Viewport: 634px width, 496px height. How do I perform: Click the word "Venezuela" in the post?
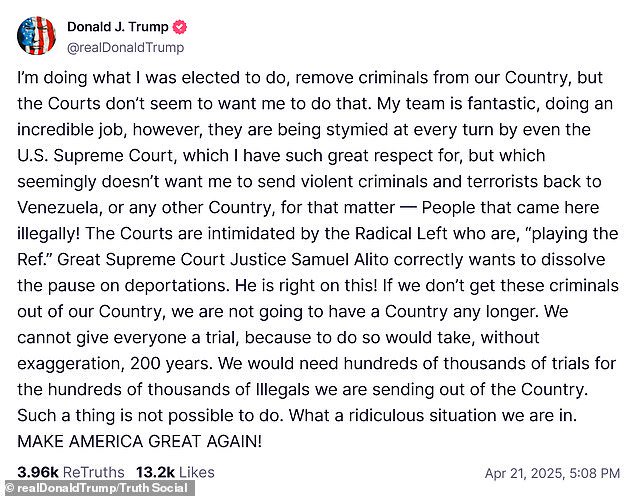60,207
